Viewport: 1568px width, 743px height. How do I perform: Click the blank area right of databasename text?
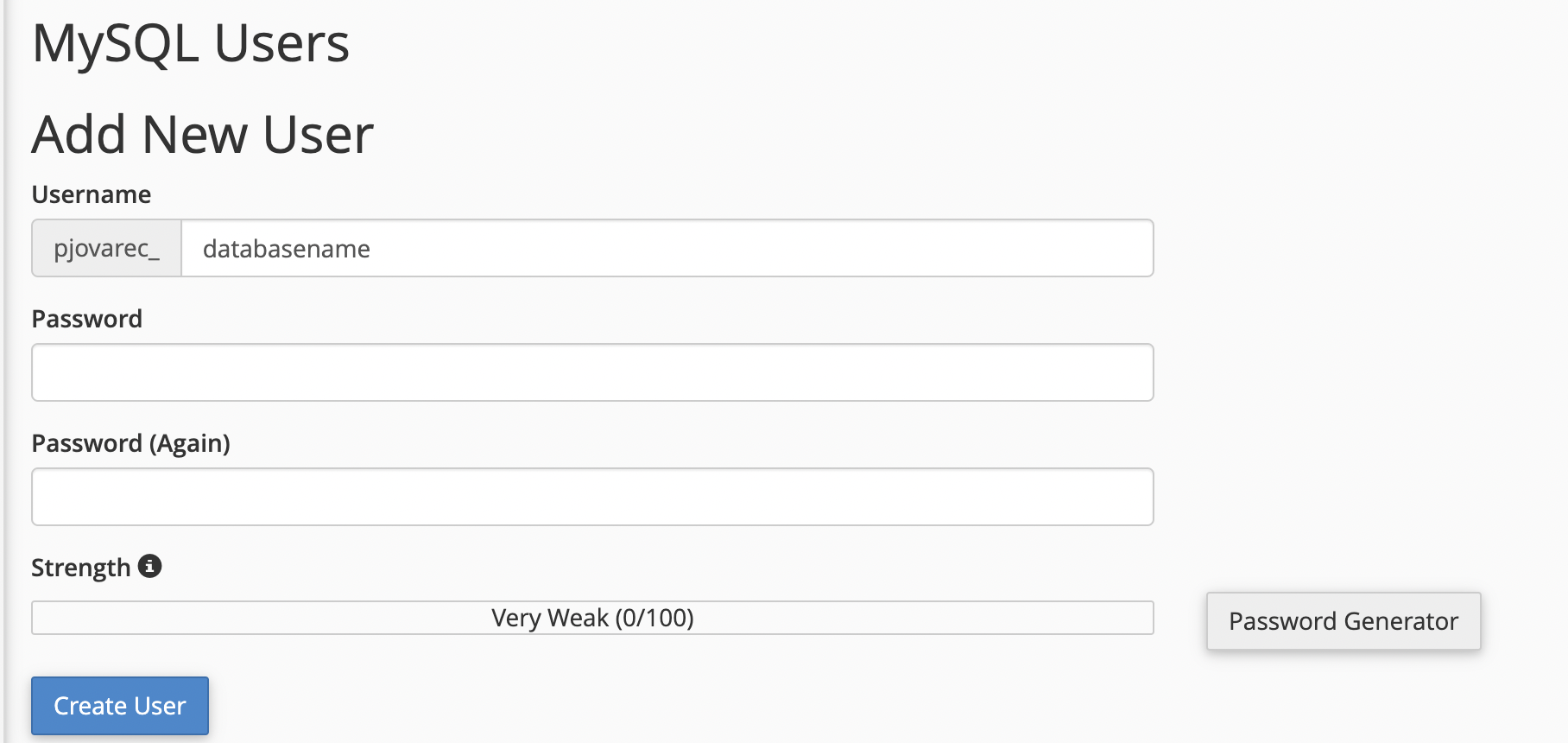[x=760, y=248]
